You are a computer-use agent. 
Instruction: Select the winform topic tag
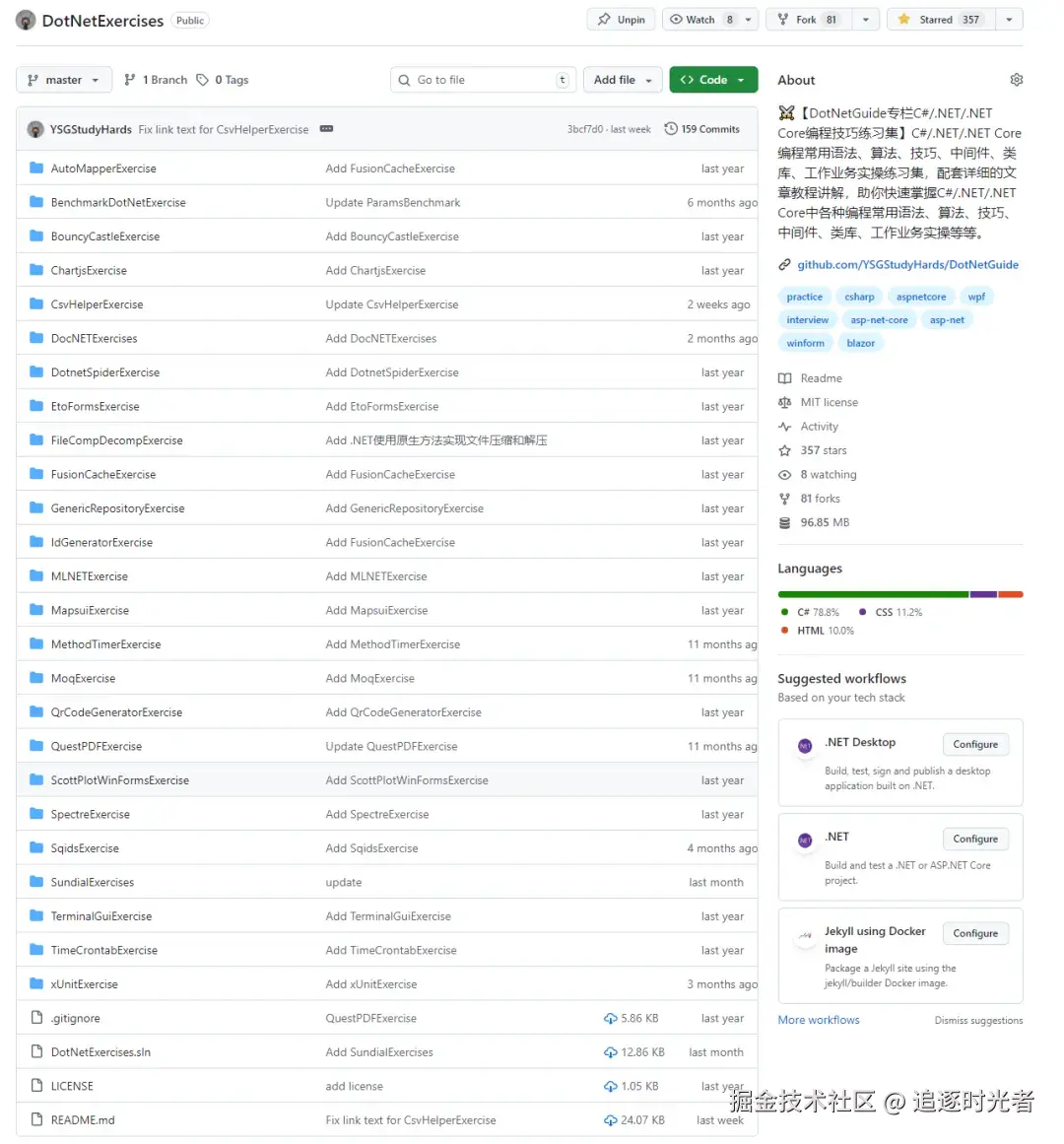(x=805, y=343)
